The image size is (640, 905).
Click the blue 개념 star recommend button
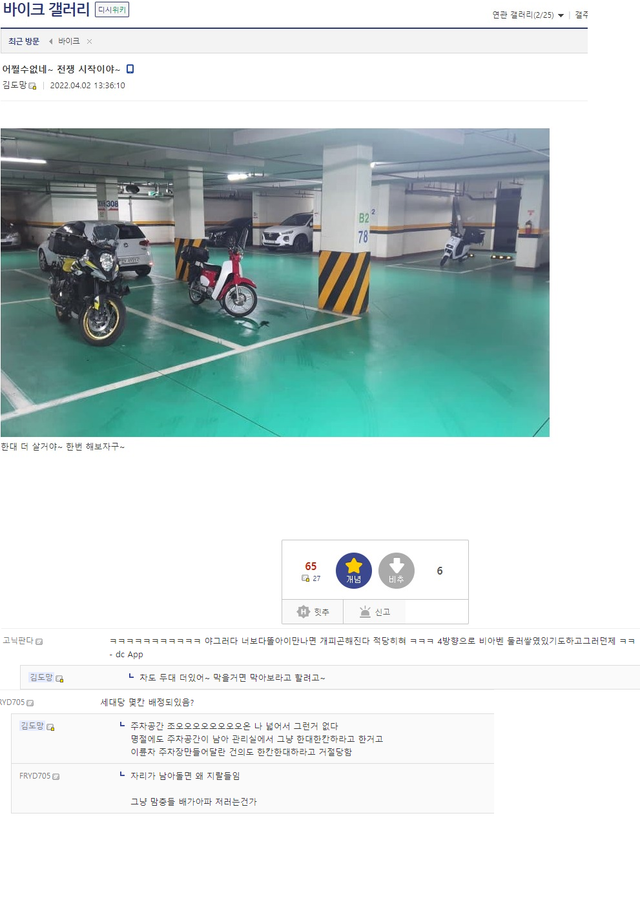354,570
